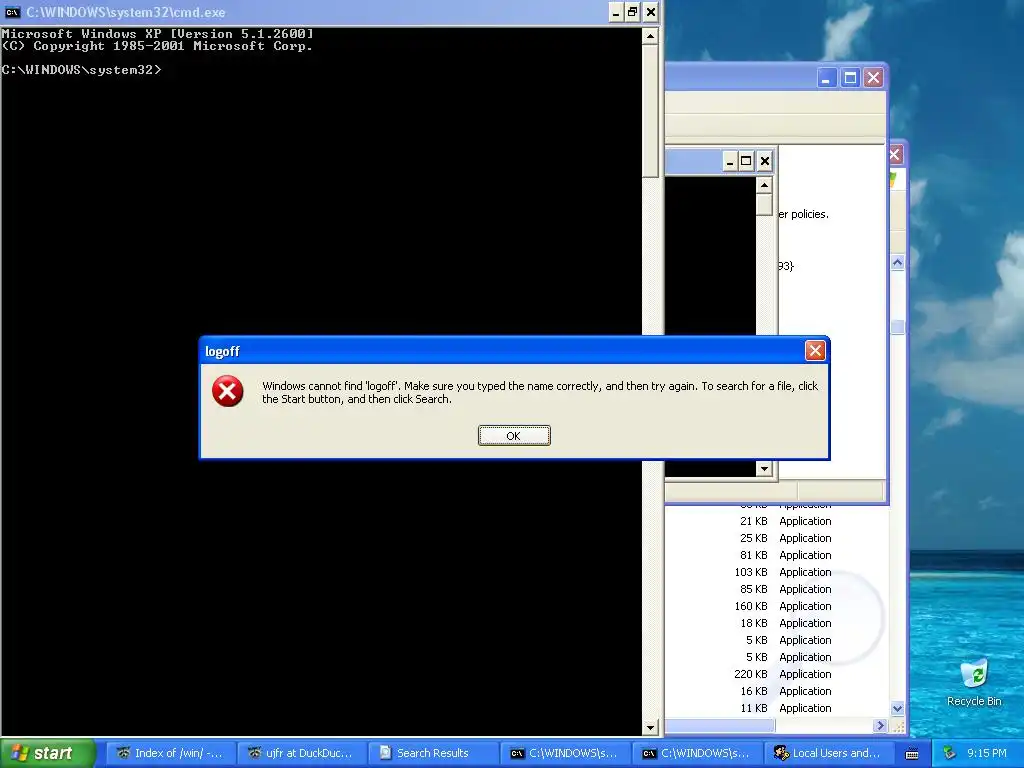This screenshot has width=1024, height=768.
Task: Maximize the second, smaller cmd window
Action: 746,161
